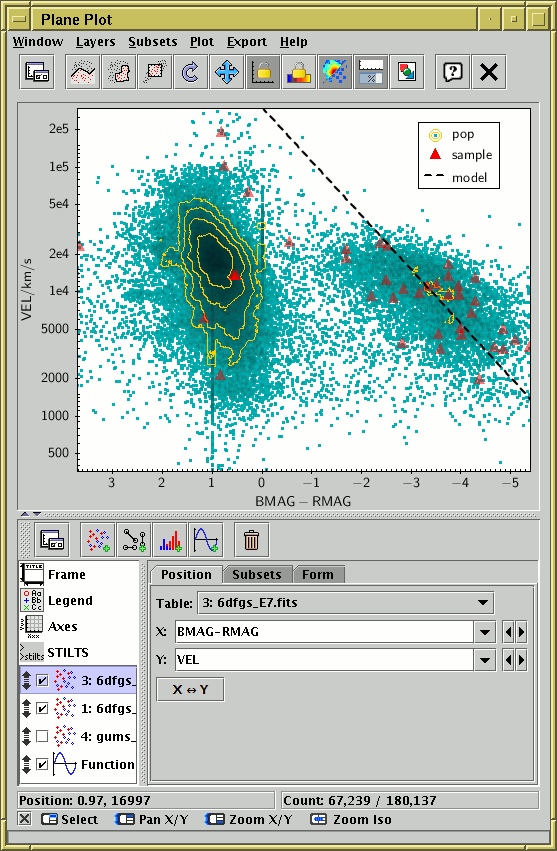Open the Subsets menu
The image size is (557, 851).
tap(153, 42)
